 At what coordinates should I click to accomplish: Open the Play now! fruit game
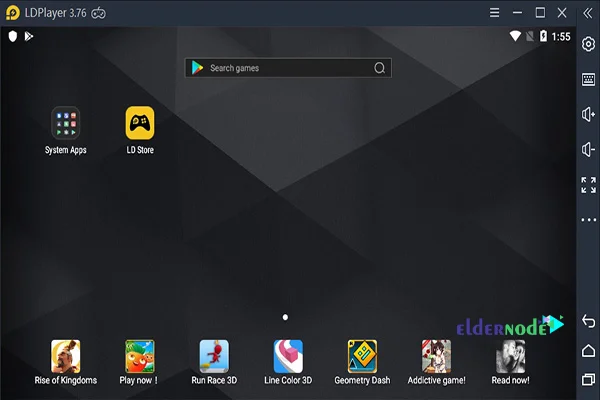click(x=139, y=356)
